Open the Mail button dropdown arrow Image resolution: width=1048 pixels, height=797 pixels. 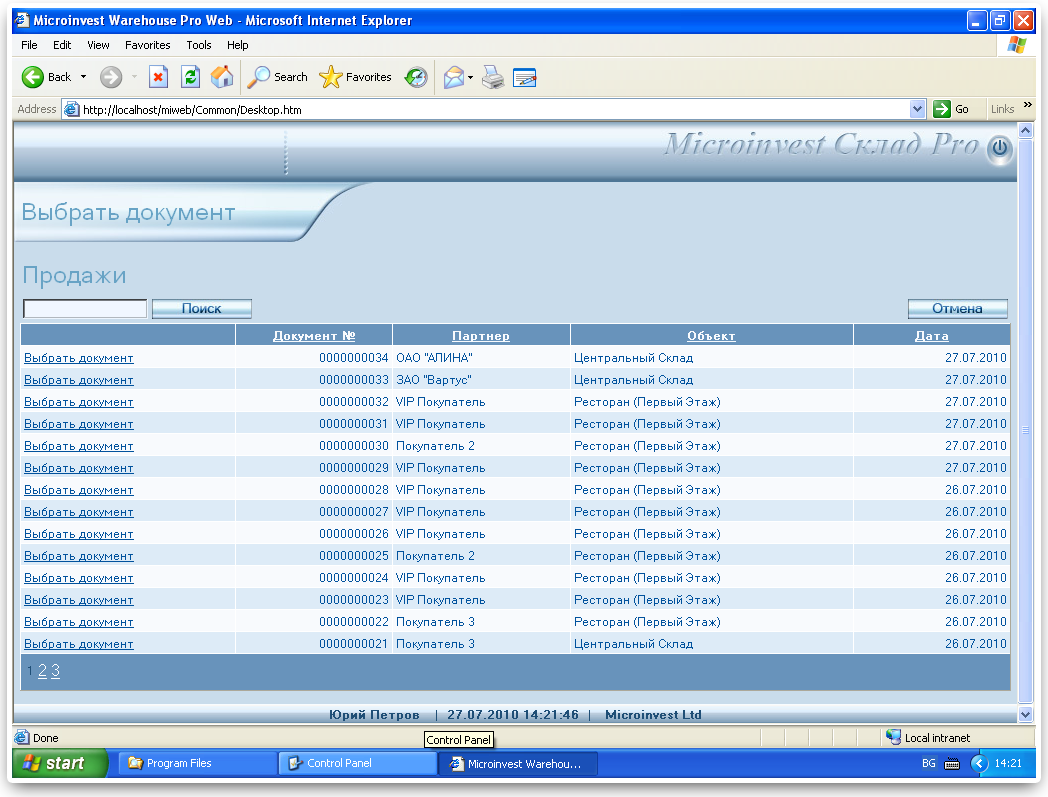471,77
